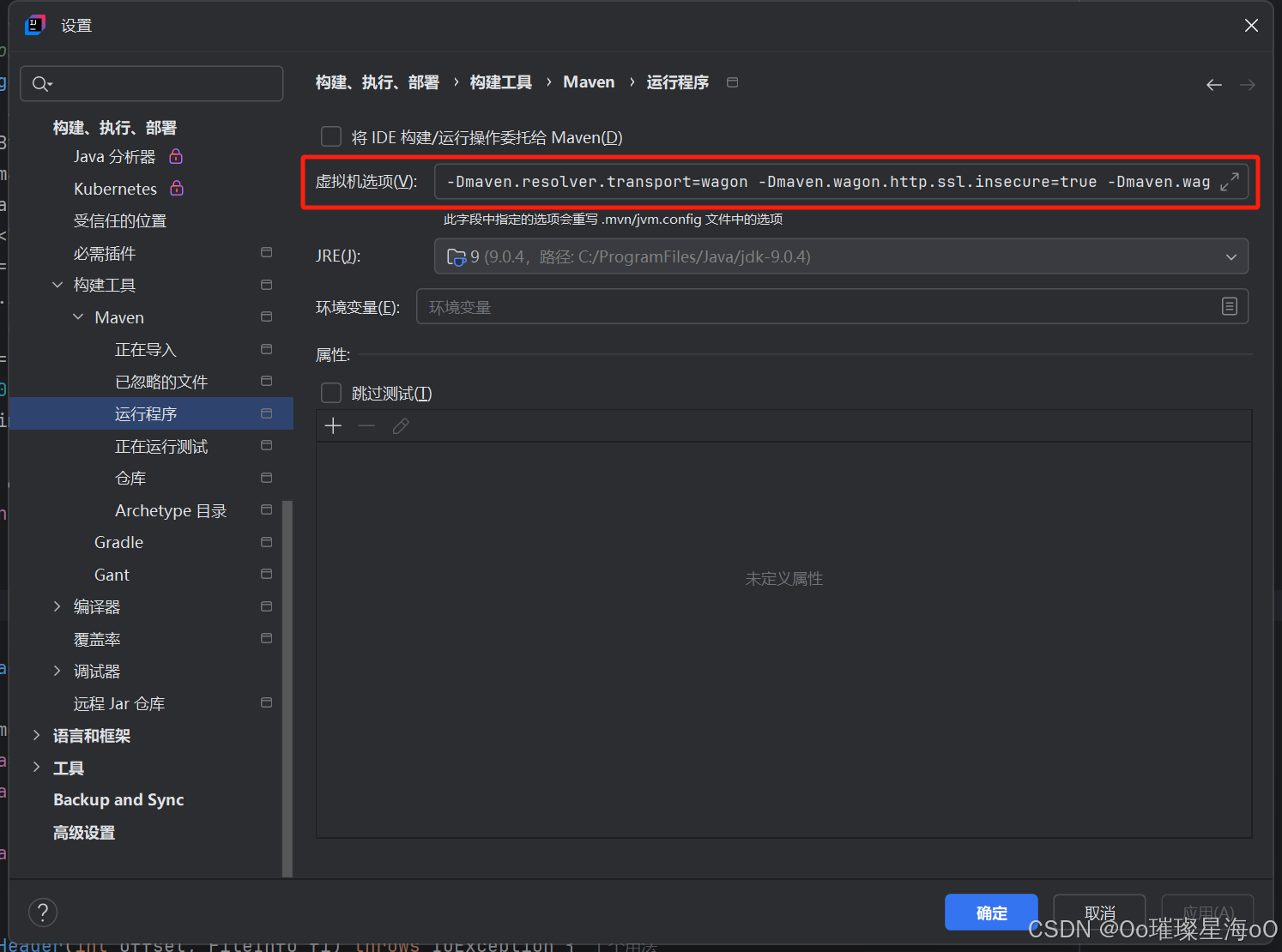
Task: Click the Maven breadcrumb in navigation path
Action: click(589, 81)
